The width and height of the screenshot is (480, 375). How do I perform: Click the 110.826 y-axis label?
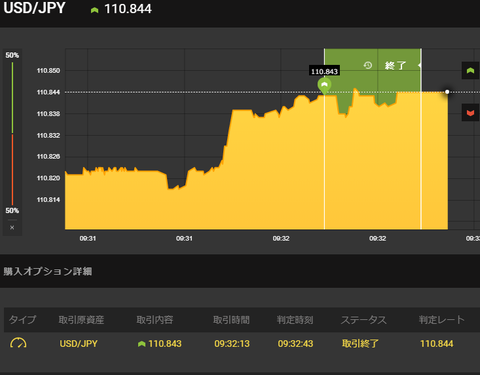[x=48, y=157]
